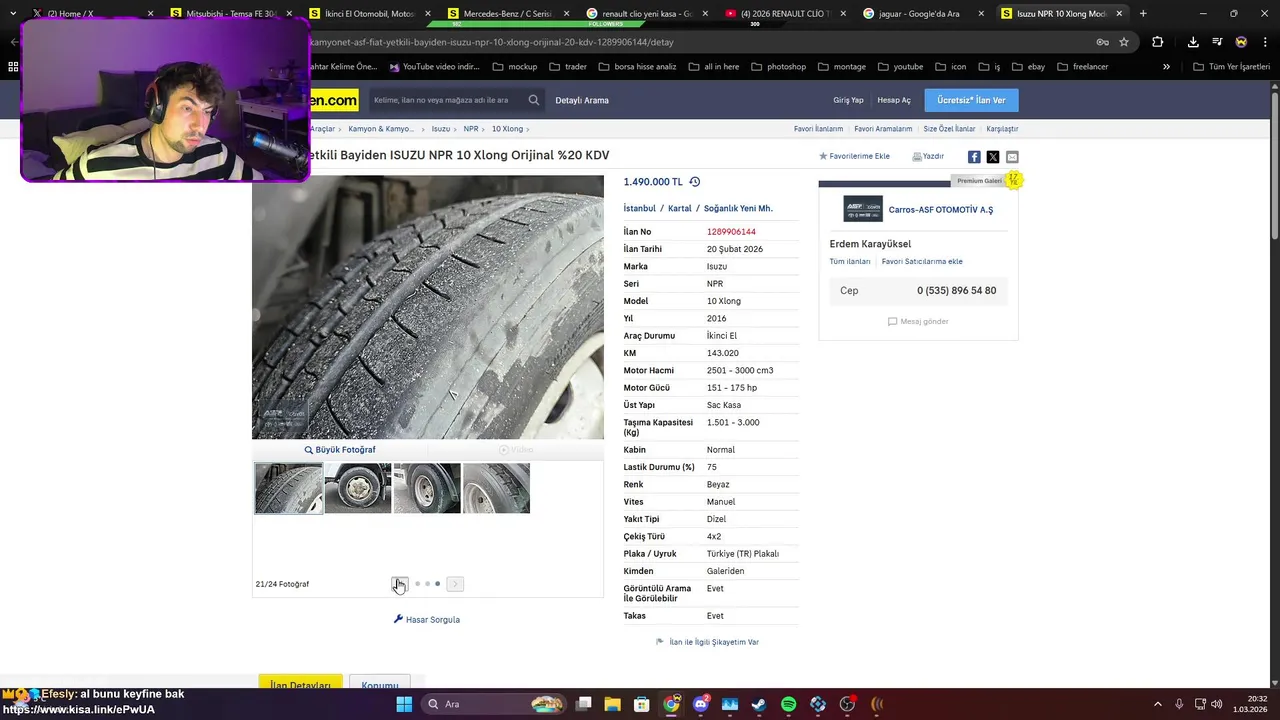Click the İlan ile İlgili Şikayetim Var link

tap(714, 642)
